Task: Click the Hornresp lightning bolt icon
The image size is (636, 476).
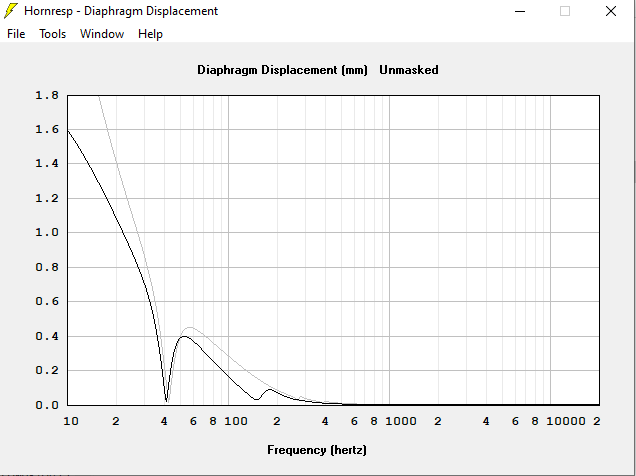Action: (x=11, y=11)
